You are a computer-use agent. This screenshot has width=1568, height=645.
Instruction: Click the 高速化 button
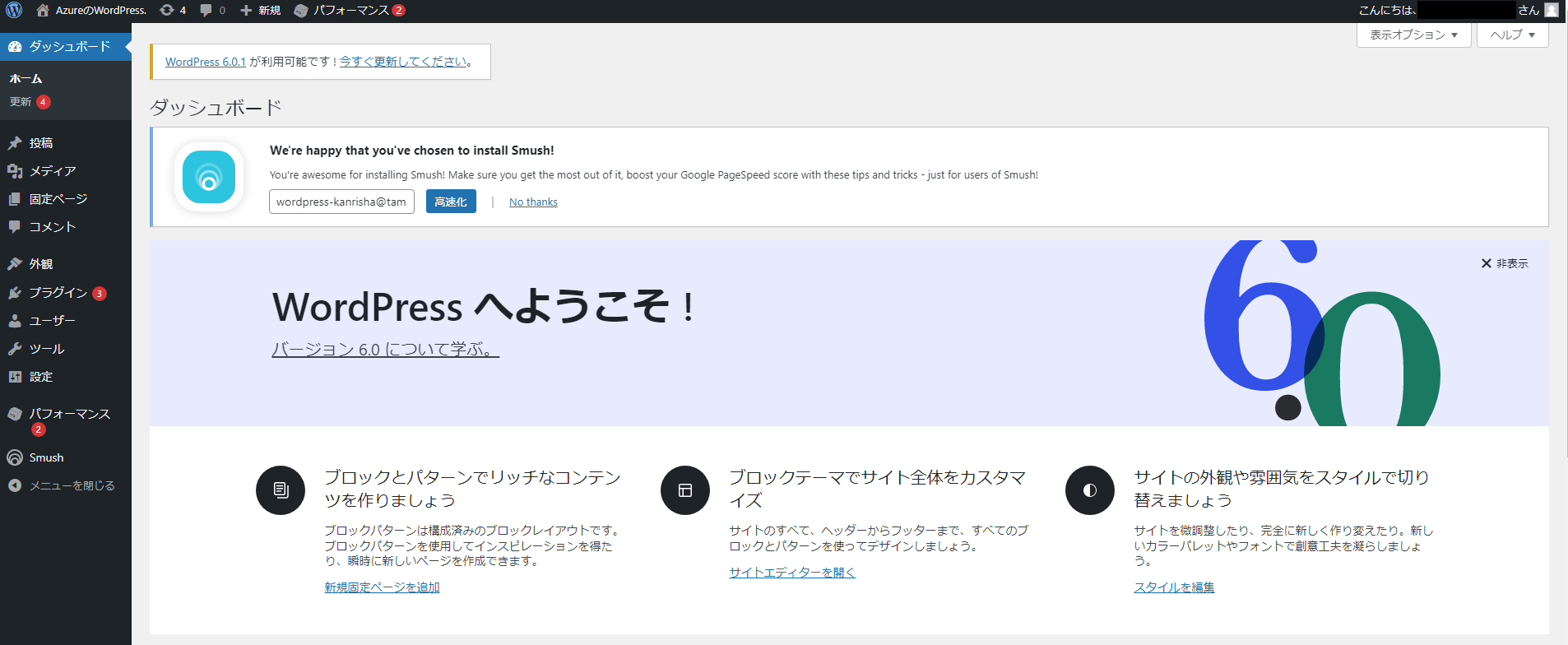pyautogui.click(x=451, y=202)
